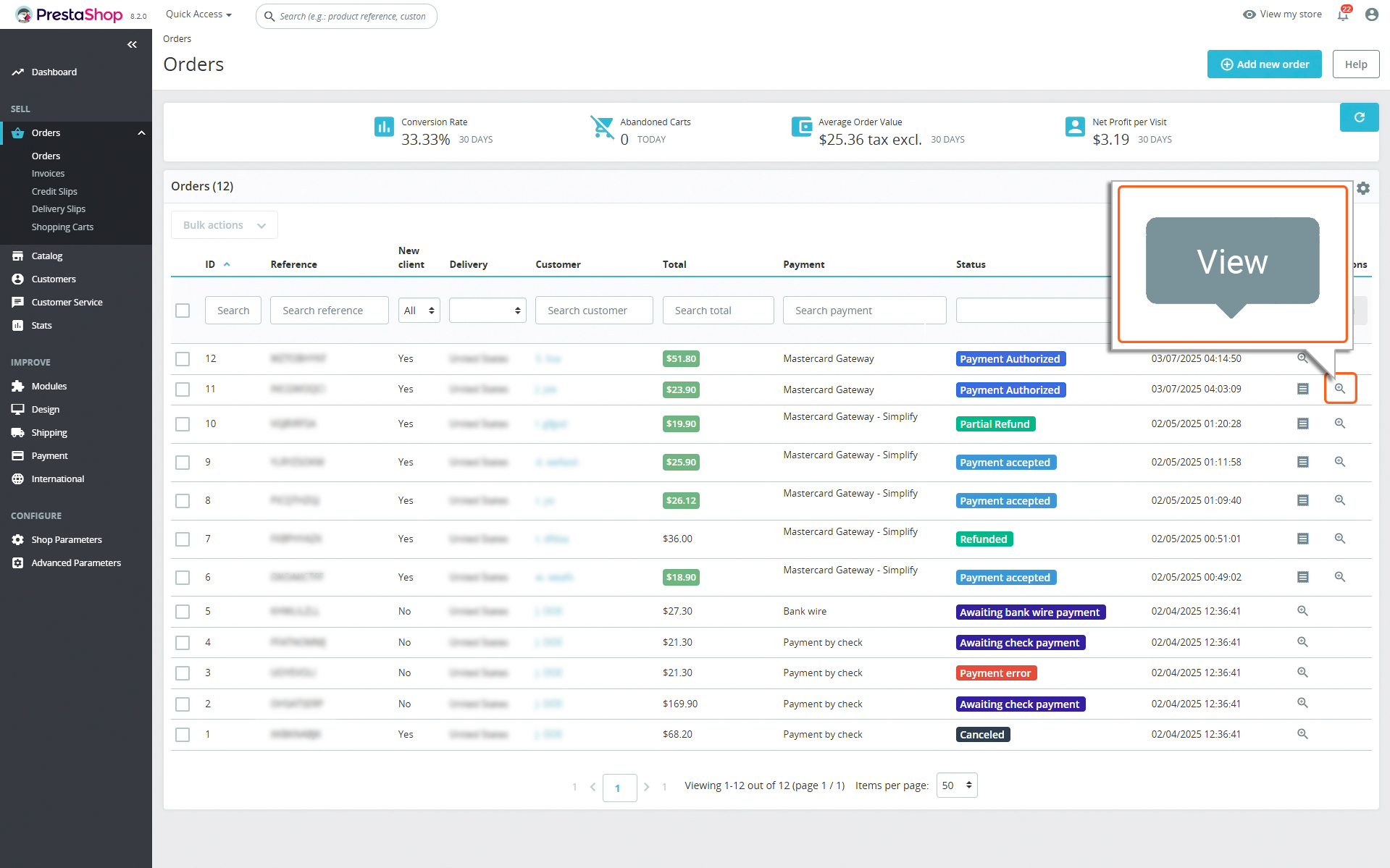Open the orders grid settings gear
The height and width of the screenshot is (868, 1390).
pos(1363,188)
